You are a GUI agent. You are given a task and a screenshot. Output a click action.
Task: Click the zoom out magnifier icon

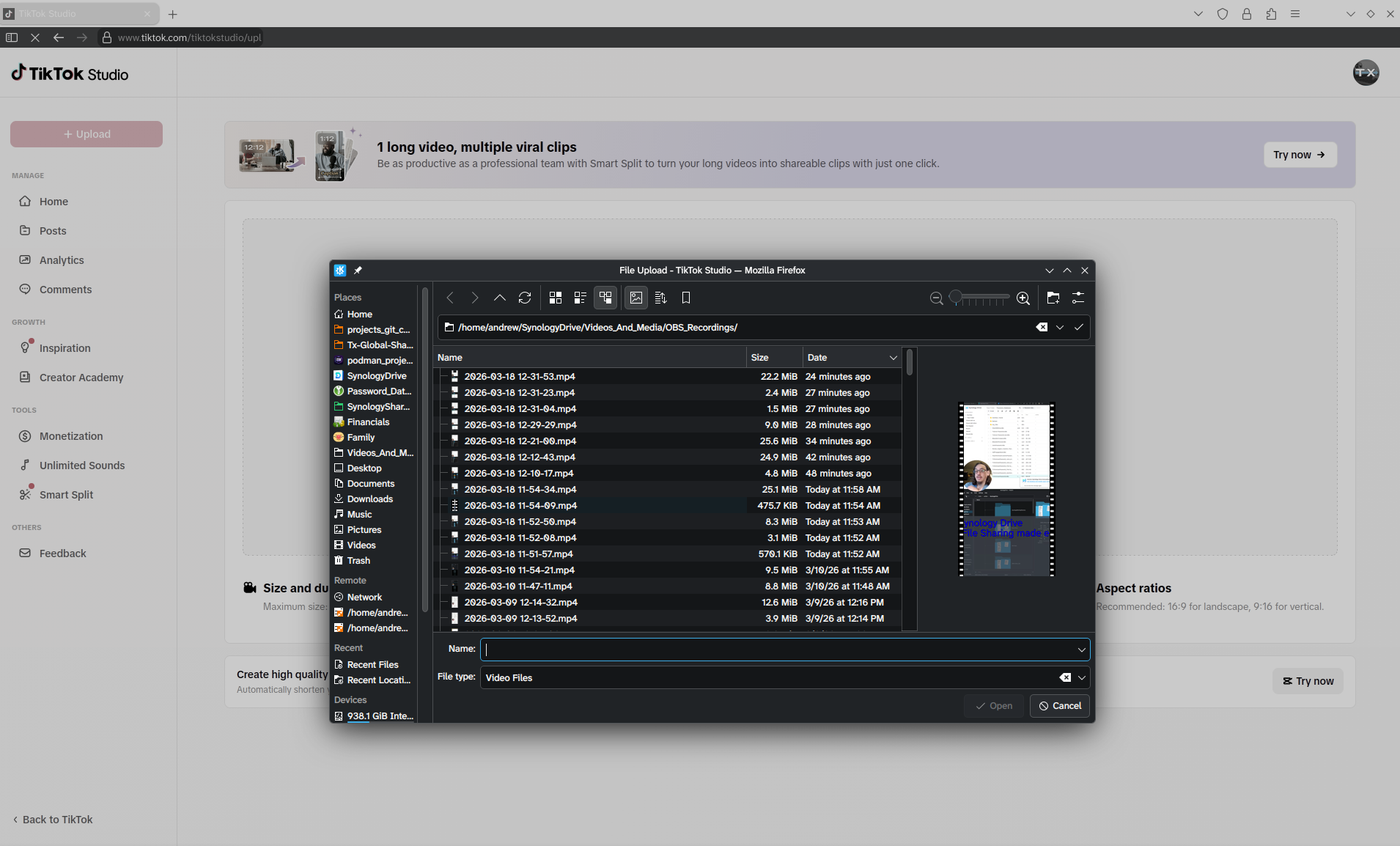coord(936,298)
